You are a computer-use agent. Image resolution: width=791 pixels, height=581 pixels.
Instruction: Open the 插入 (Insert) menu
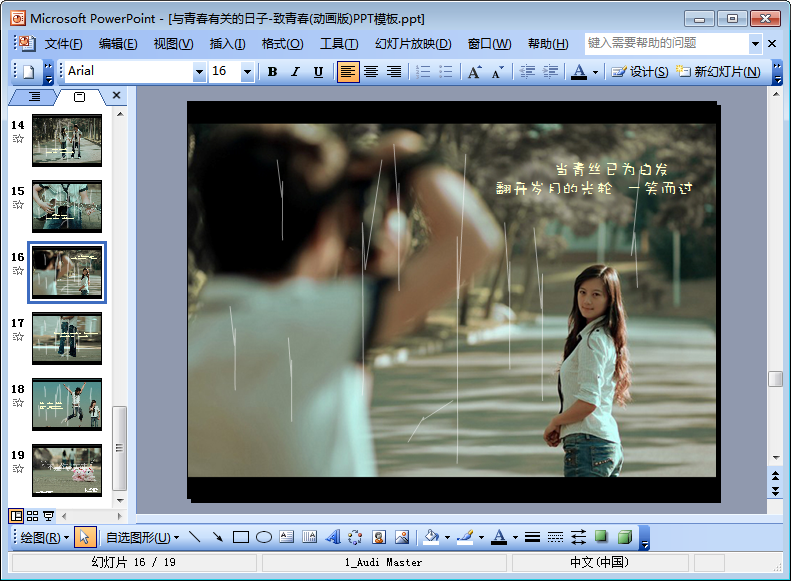227,44
